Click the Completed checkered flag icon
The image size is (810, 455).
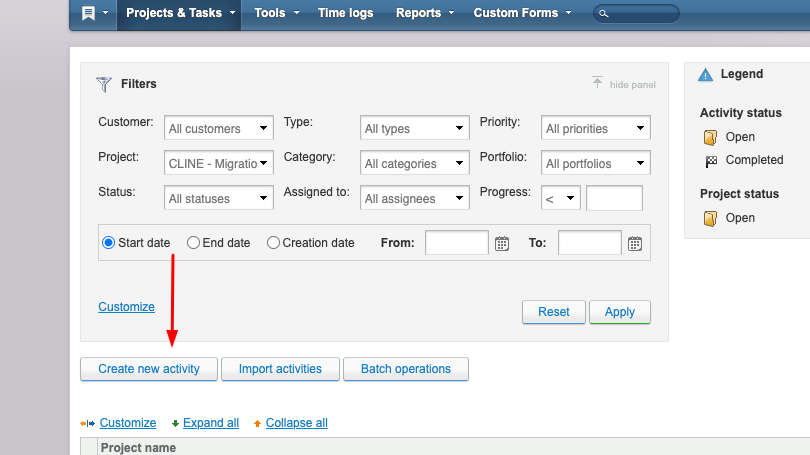pyautogui.click(x=711, y=161)
